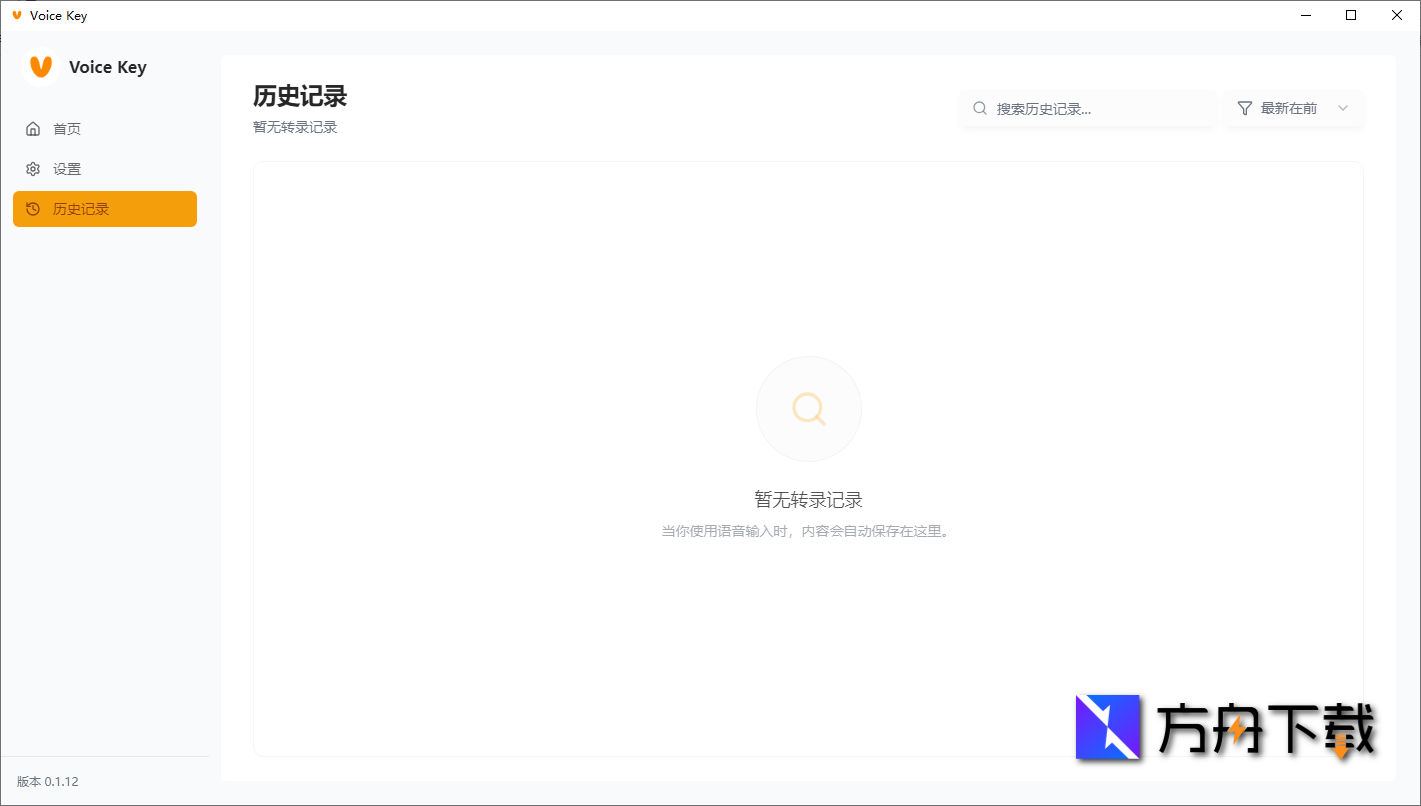Click the home icon beside 首页
The image size is (1421, 806).
pos(33,128)
